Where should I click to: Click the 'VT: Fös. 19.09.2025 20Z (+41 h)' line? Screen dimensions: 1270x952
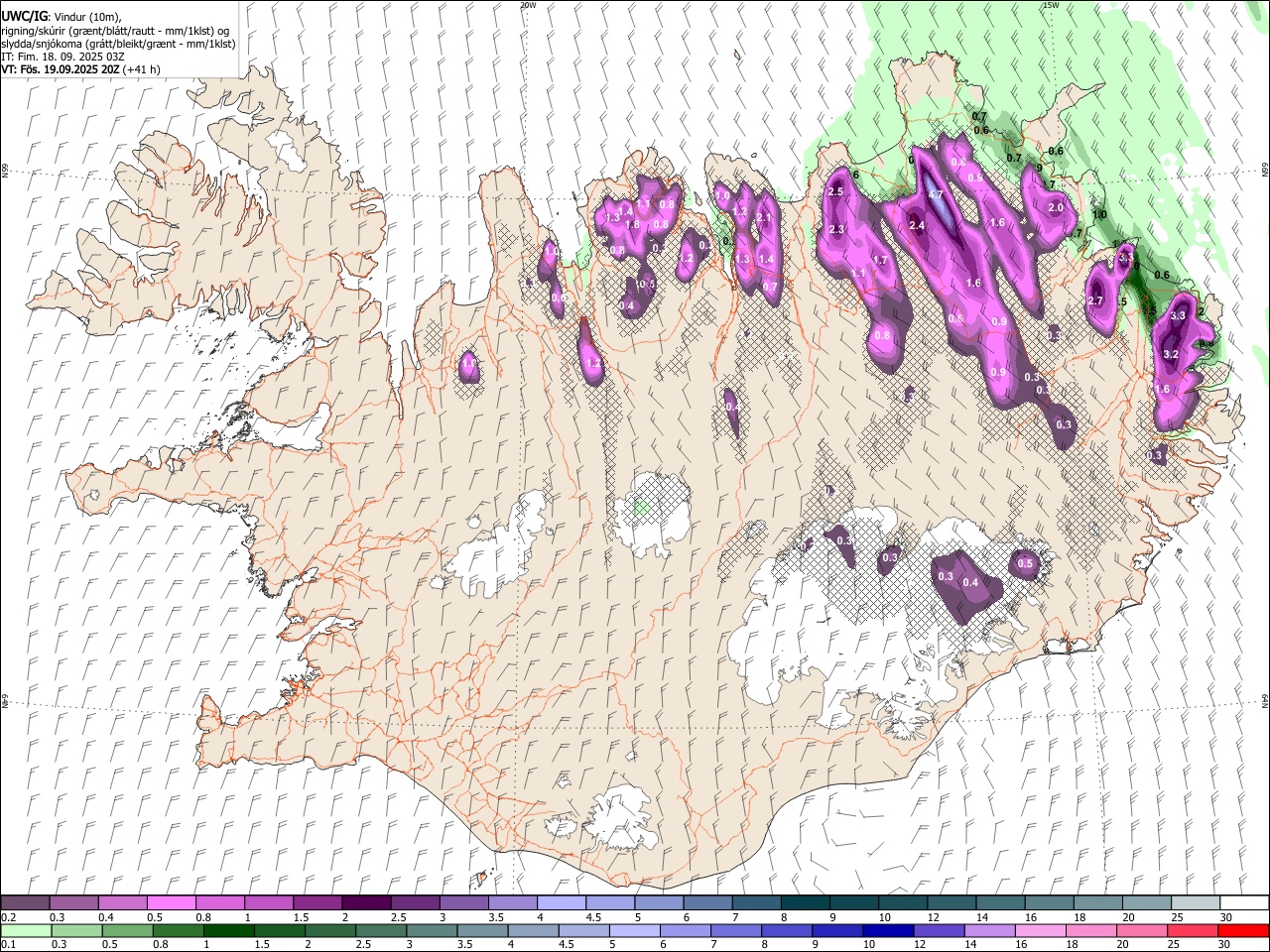click(x=81, y=69)
